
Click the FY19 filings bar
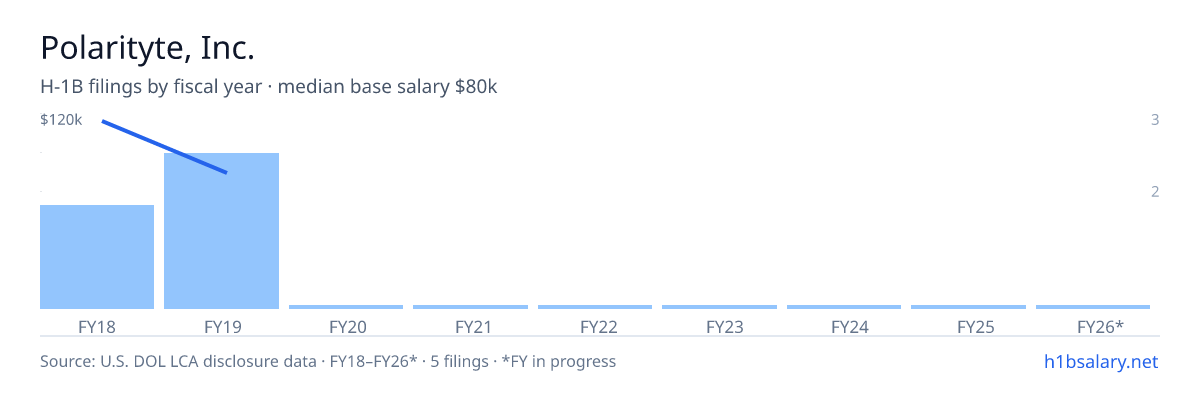(221, 231)
